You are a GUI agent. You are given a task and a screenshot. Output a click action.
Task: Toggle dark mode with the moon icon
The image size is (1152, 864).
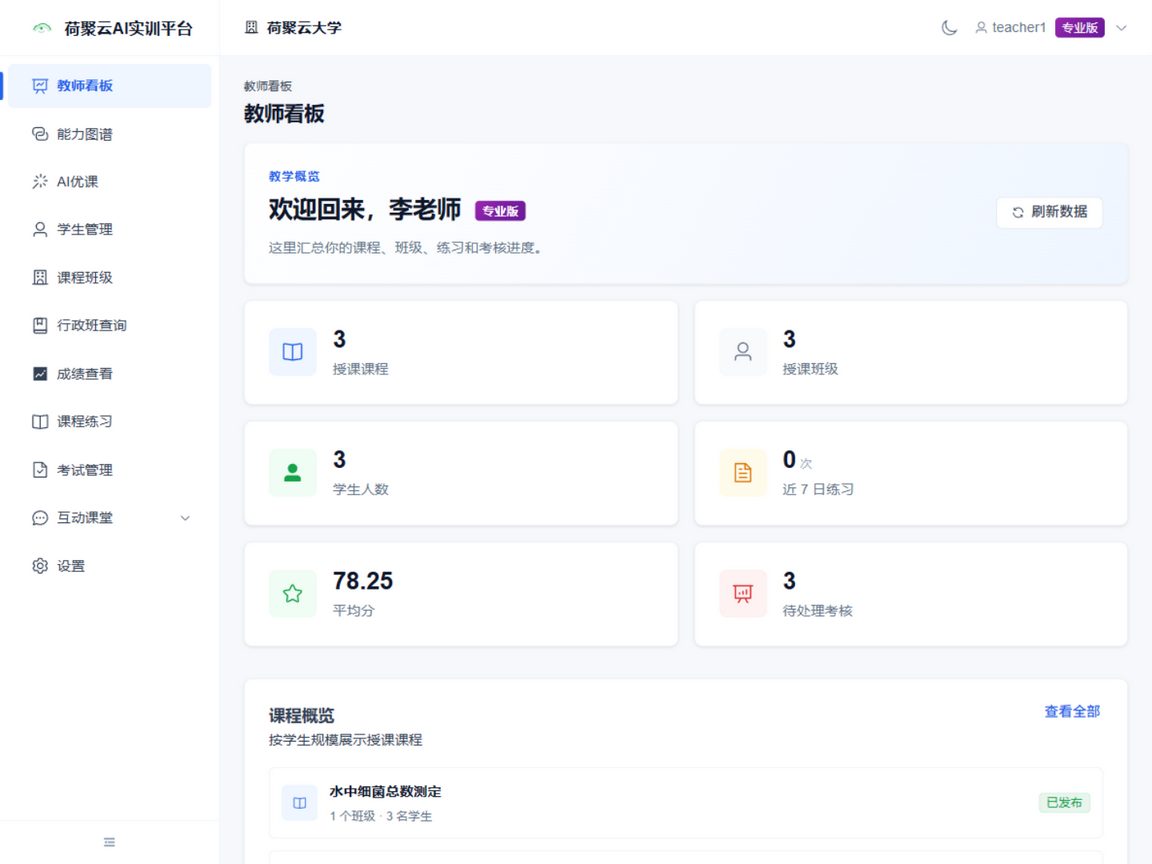pos(949,28)
